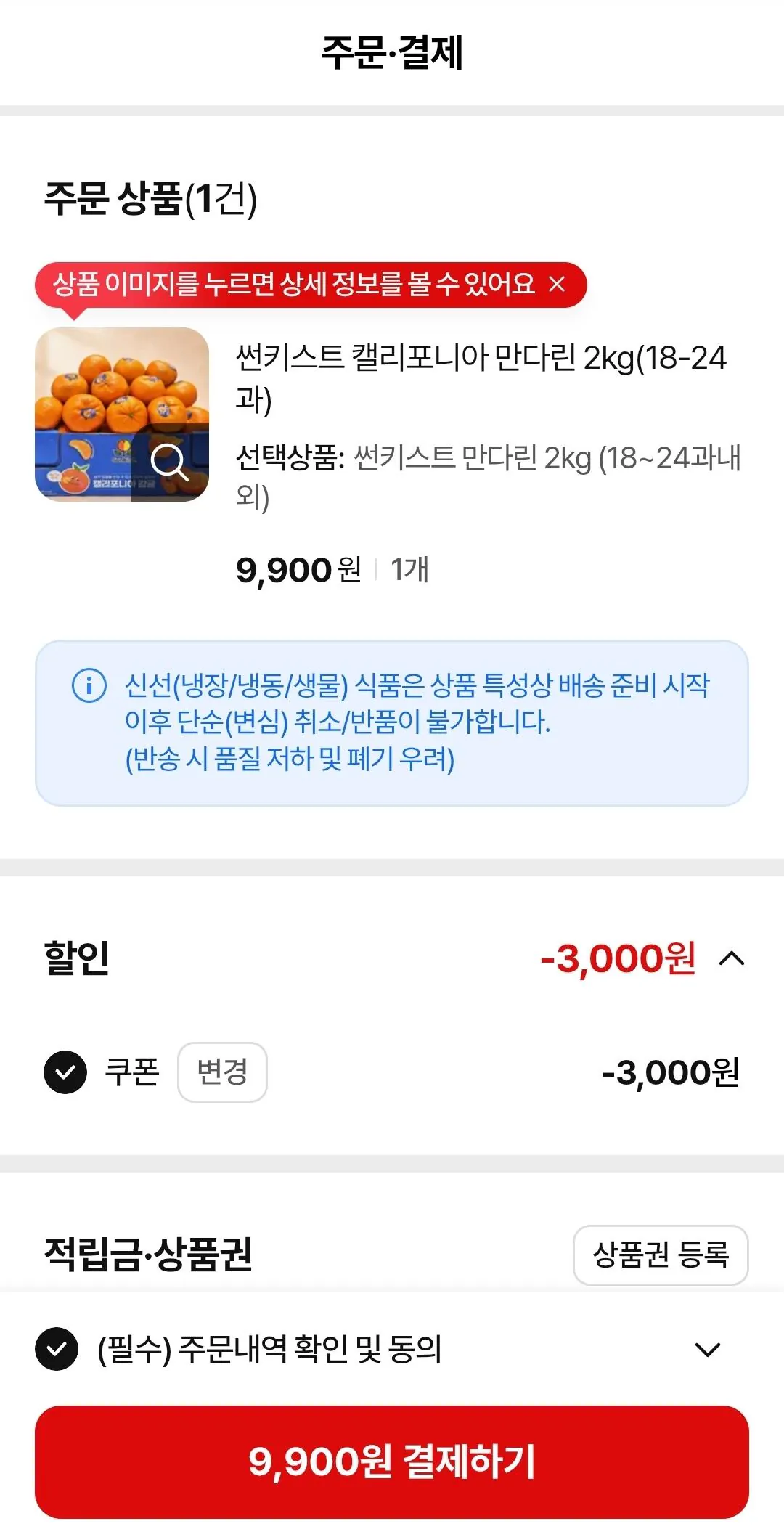This screenshot has width=784, height=1537.
Task: Tap the (필수) 주문내역 확인 및 동의 label
Action: point(270,1350)
